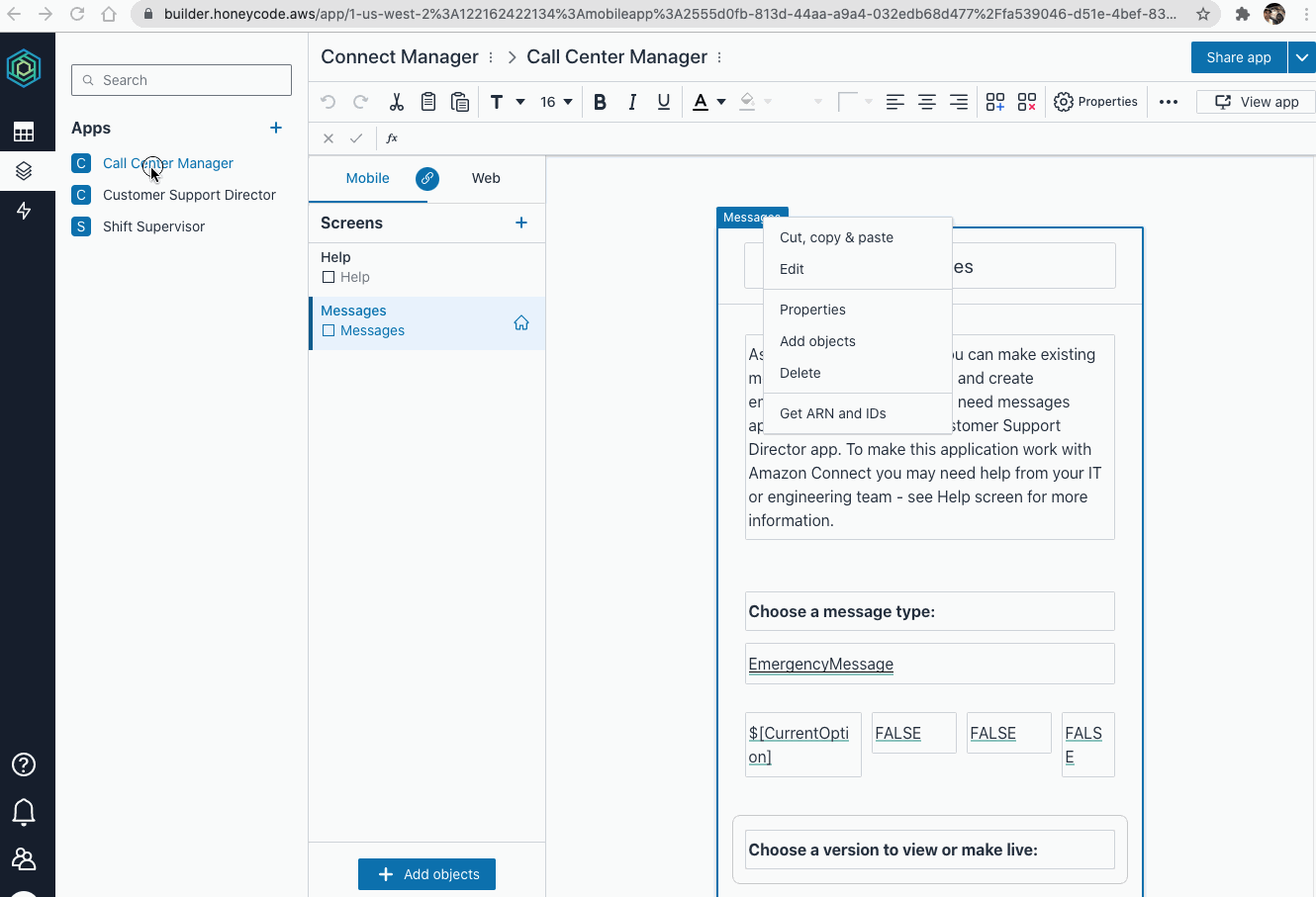Open the text color dropdown arrow
Viewport: 1316px width, 897px height.
tap(721, 102)
